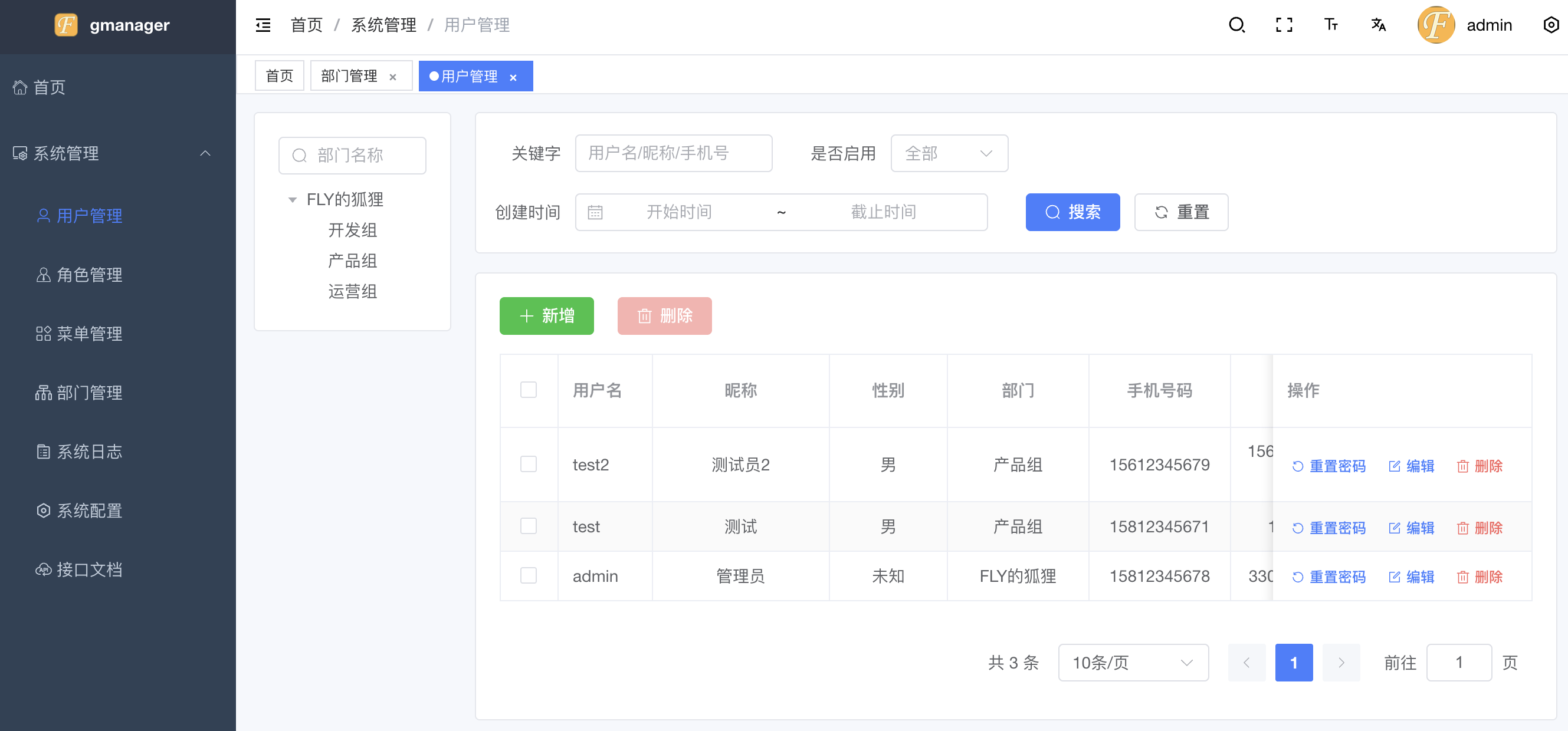Open font size adjustment icon
The image size is (1568, 731).
point(1331,25)
